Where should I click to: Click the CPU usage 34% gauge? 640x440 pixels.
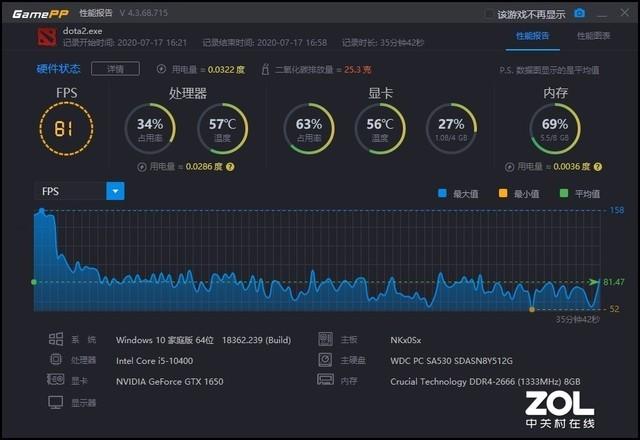tap(150, 129)
